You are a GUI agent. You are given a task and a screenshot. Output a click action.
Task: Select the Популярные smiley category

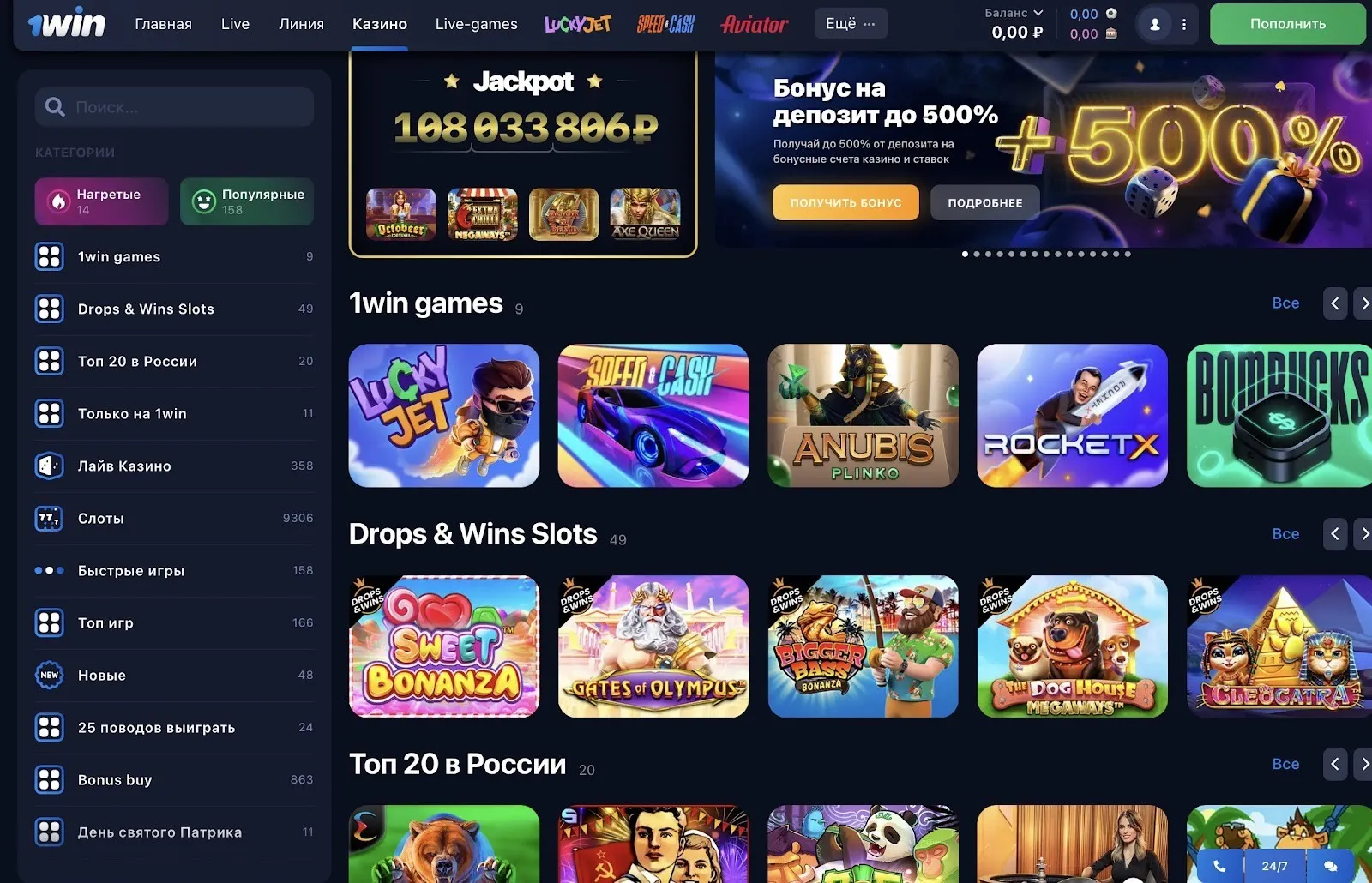point(247,201)
